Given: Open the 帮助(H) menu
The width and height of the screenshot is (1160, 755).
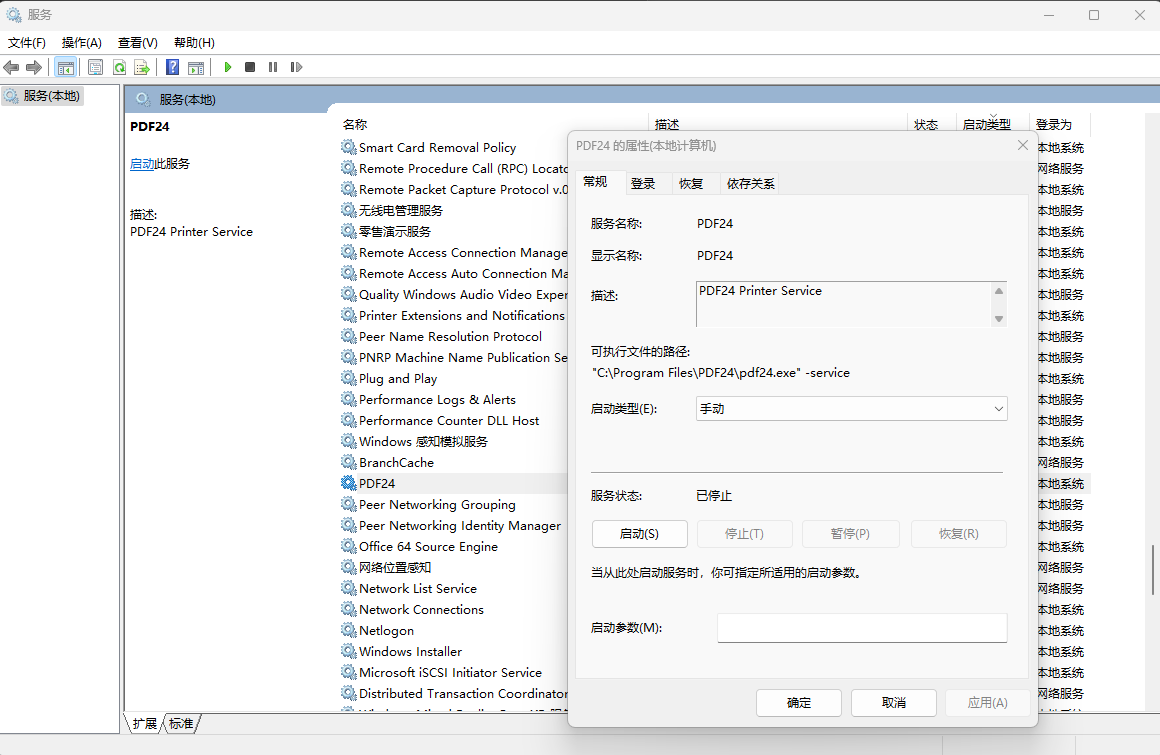Looking at the screenshot, I should point(195,43).
